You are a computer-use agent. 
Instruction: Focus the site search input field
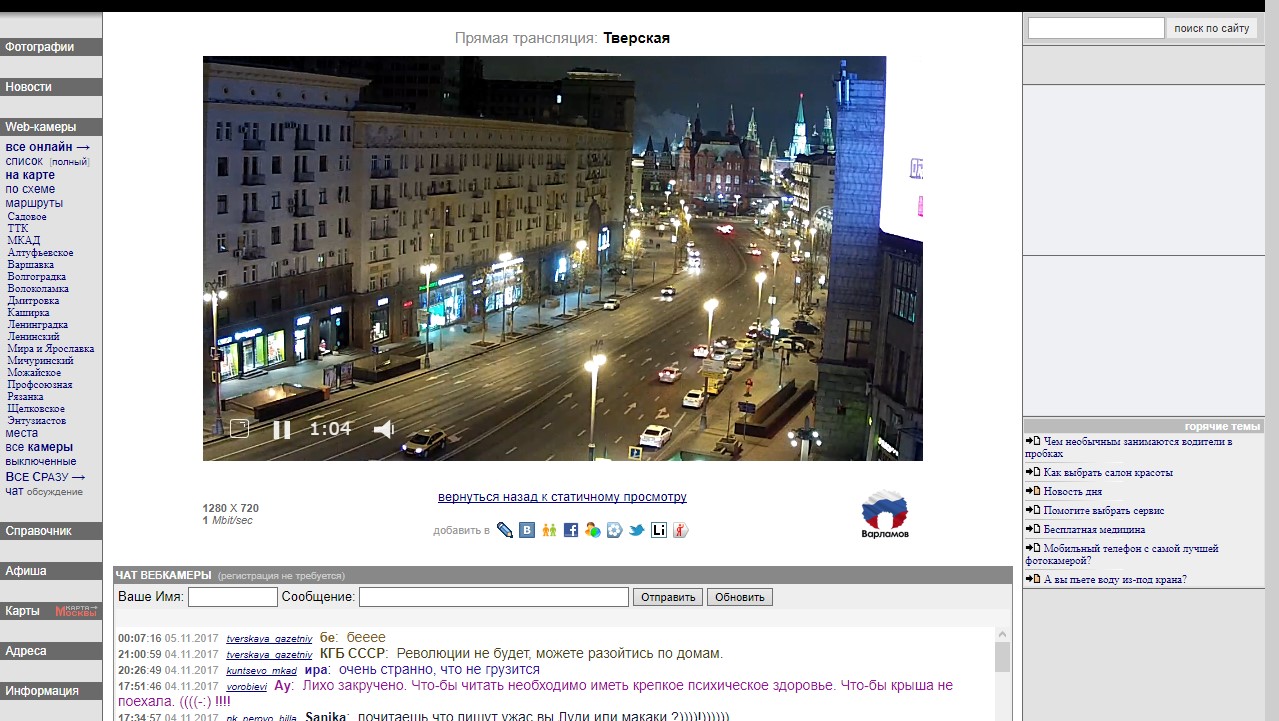[x=1096, y=28]
